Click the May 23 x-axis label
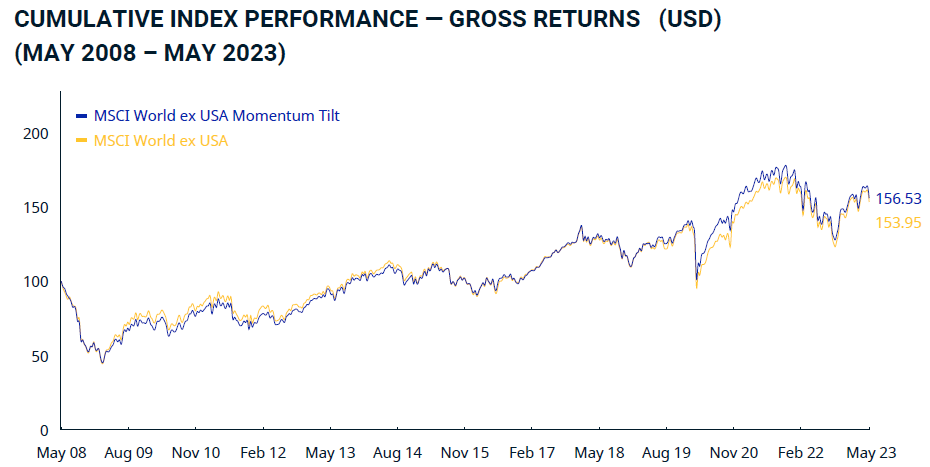Viewport: 930px width, 467px height. pyautogui.click(x=870, y=453)
